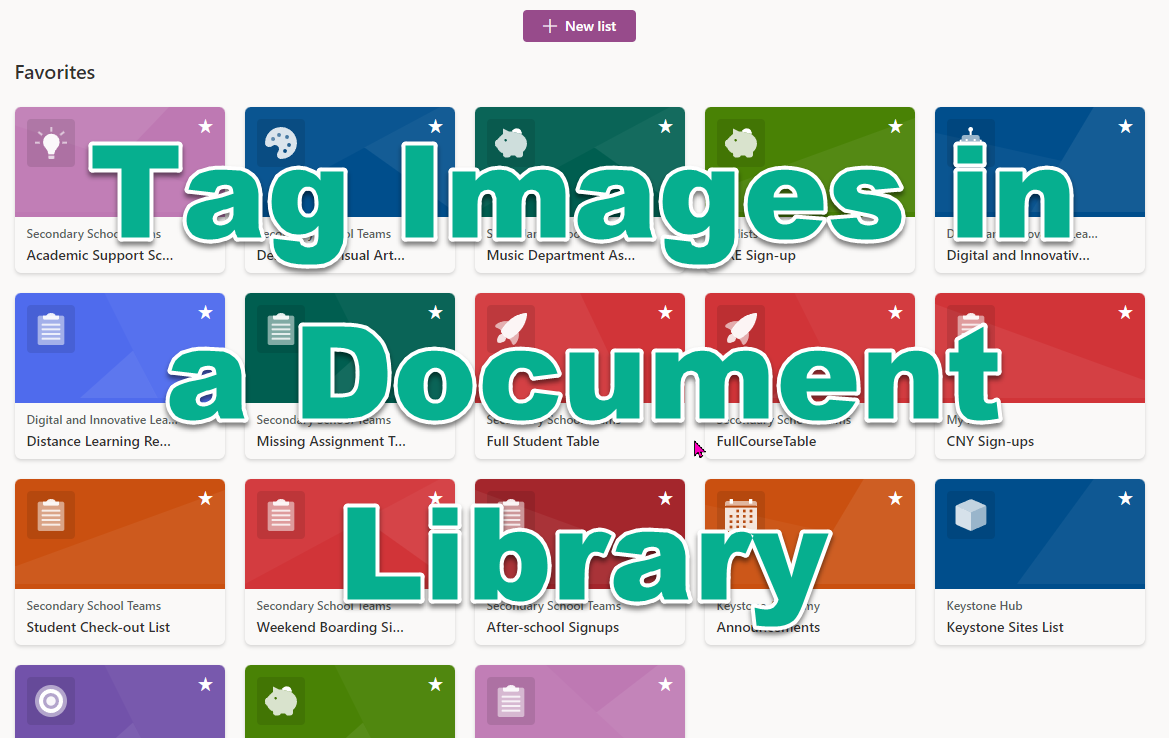Open the After-school Signups list
This screenshot has width=1169, height=738.
tap(552, 627)
